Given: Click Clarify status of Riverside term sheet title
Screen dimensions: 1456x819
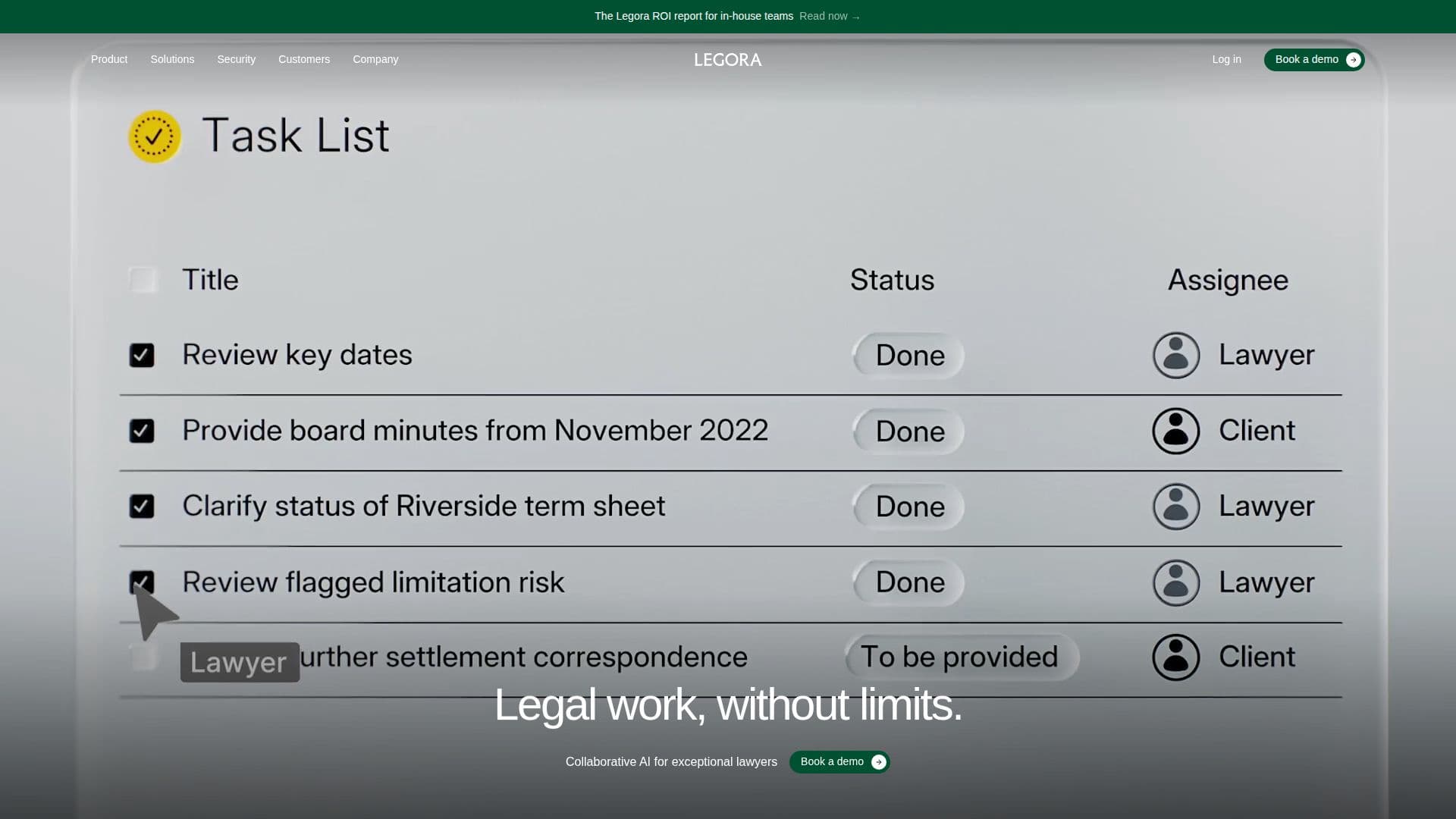Looking at the screenshot, I should coord(424,506).
